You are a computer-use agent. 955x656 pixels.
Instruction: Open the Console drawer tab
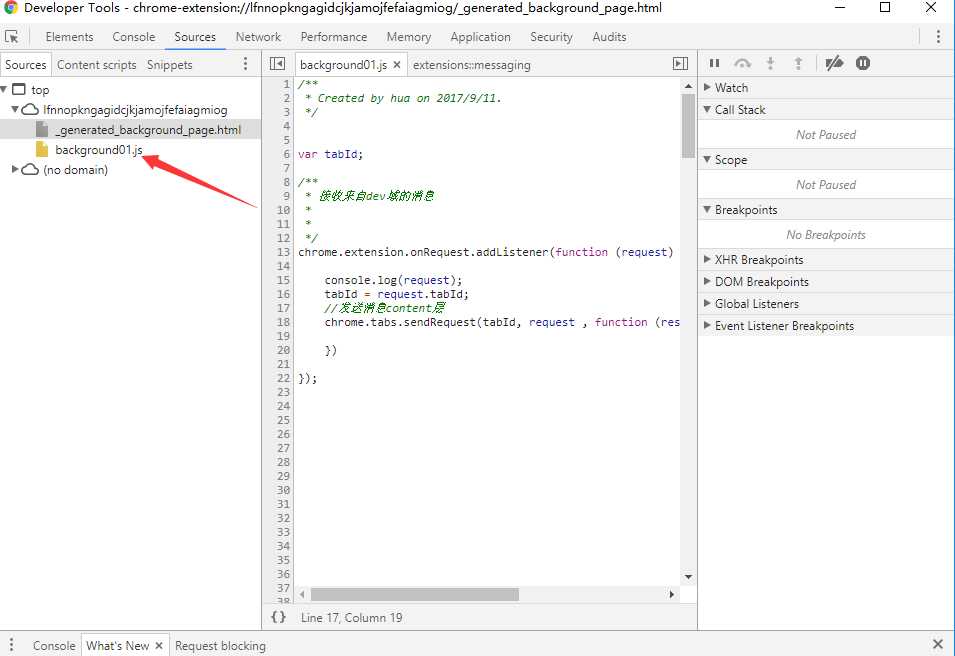pos(54,646)
